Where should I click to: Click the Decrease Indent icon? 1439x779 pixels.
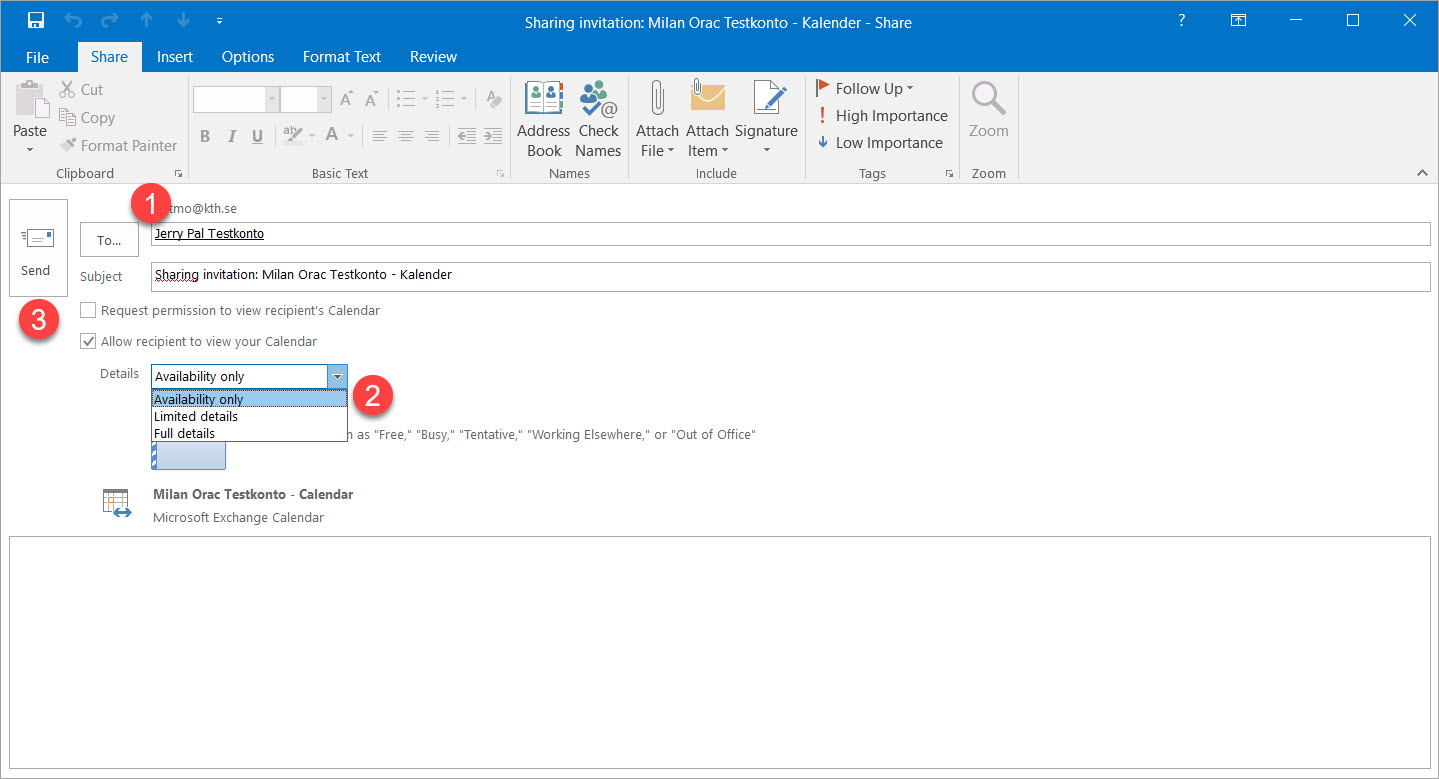point(466,136)
